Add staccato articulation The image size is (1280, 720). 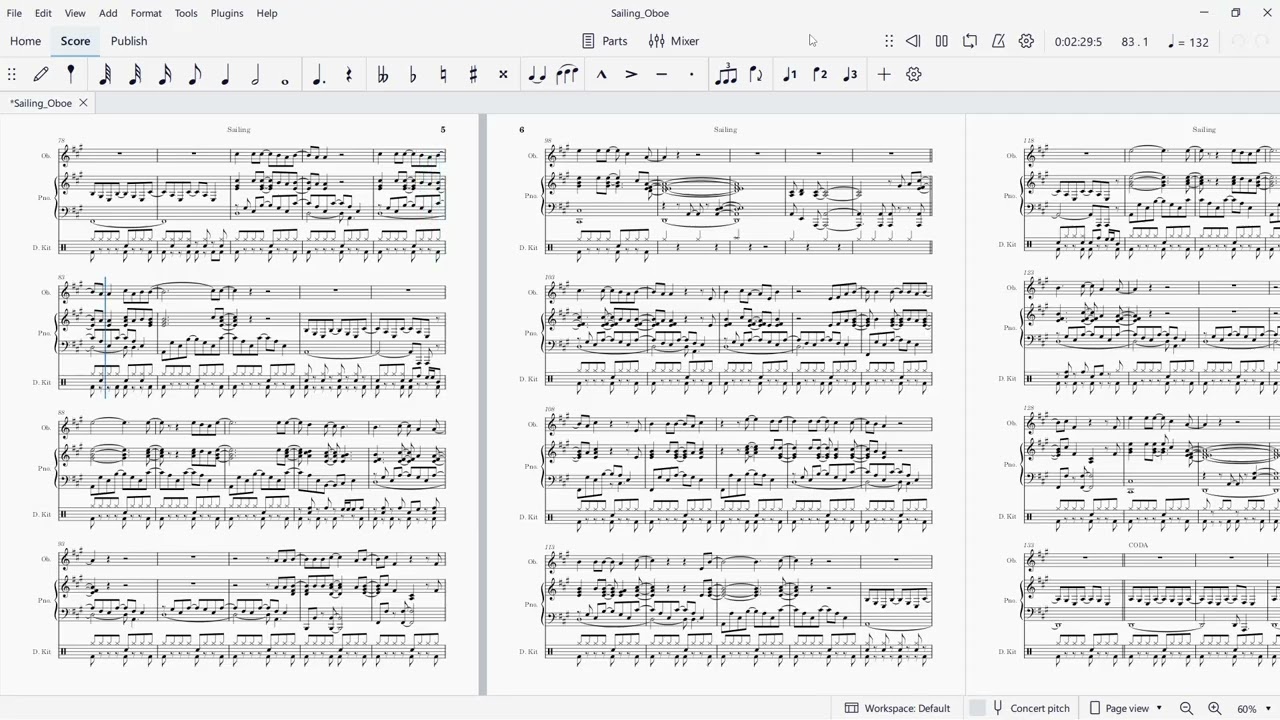691,74
